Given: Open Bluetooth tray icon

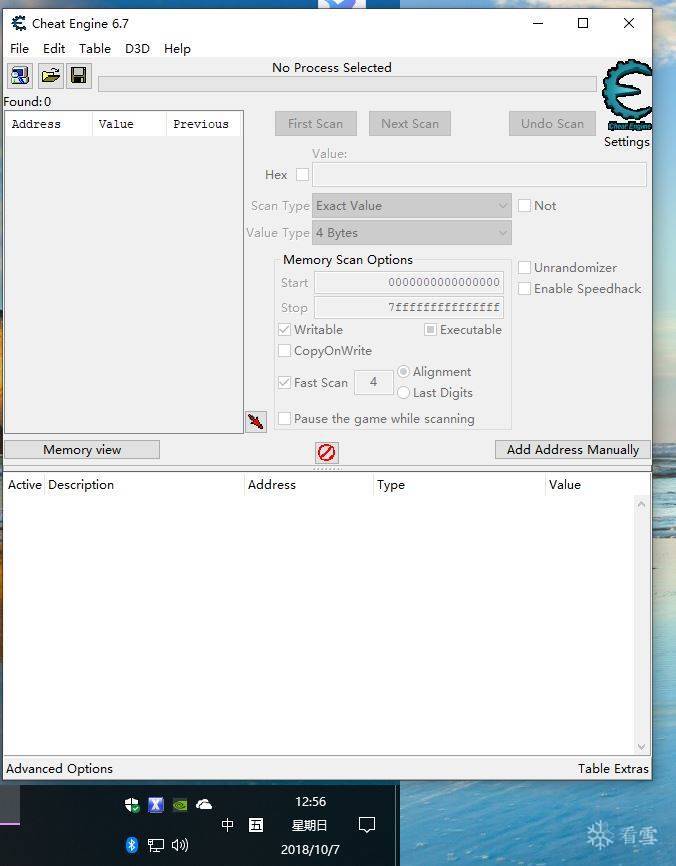Looking at the screenshot, I should tap(131, 845).
